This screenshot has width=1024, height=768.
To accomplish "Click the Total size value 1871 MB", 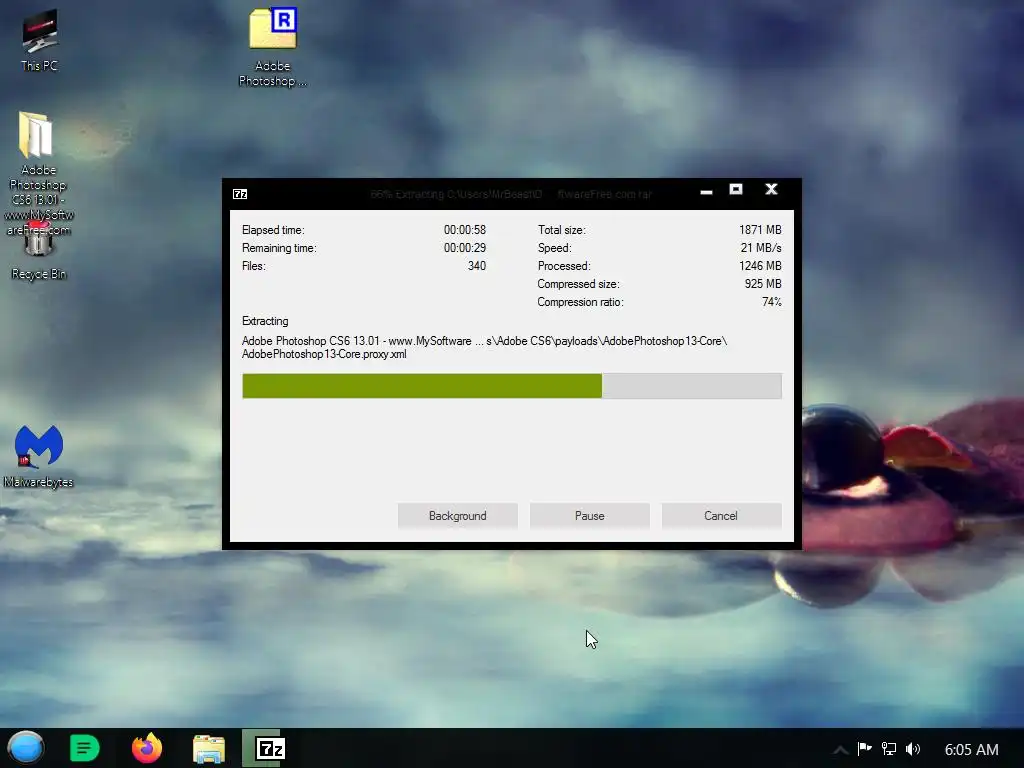I will point(760,230).
